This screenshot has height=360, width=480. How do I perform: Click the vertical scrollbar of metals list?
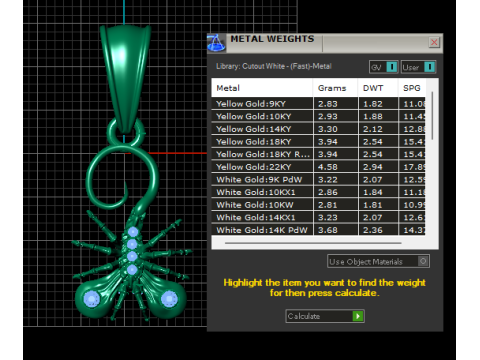pos(432,116)
